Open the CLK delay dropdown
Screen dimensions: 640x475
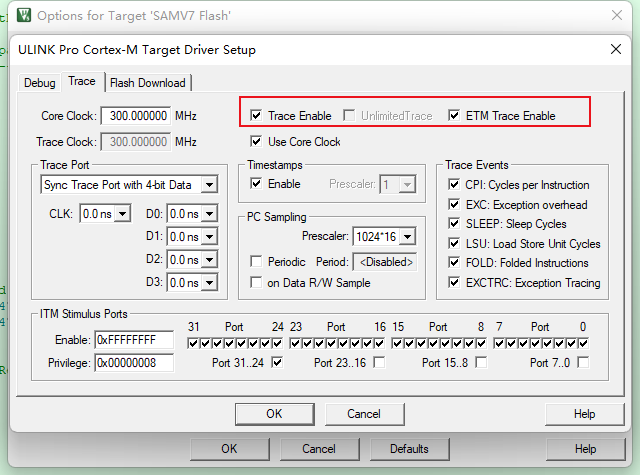pos(122,213)
